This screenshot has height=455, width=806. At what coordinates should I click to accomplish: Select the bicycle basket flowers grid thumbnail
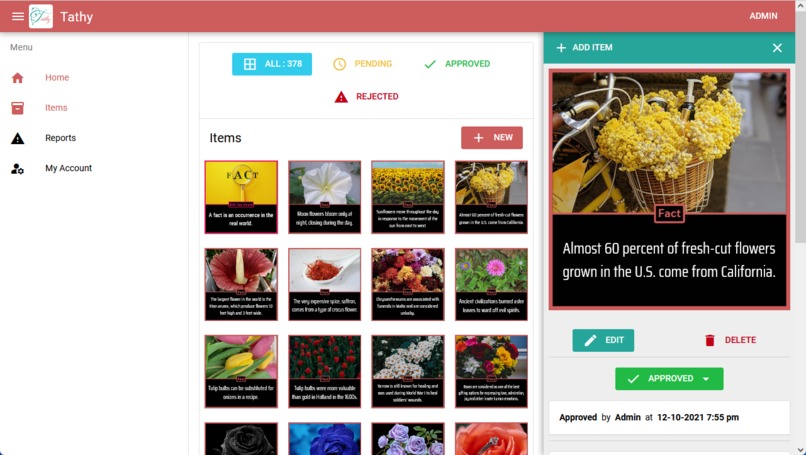(491, 197)
